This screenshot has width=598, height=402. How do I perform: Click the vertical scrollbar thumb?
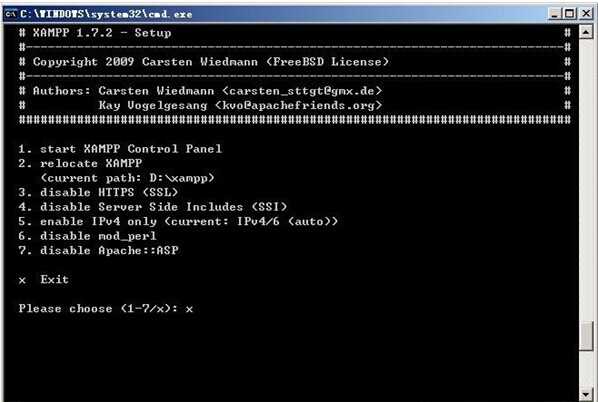tap(586, 336)
